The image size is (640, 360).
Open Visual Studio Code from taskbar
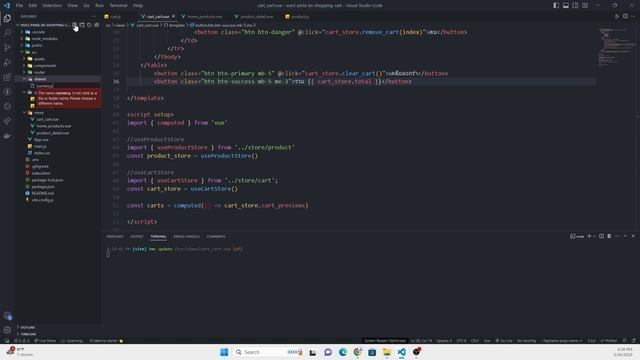click(402, 352)
